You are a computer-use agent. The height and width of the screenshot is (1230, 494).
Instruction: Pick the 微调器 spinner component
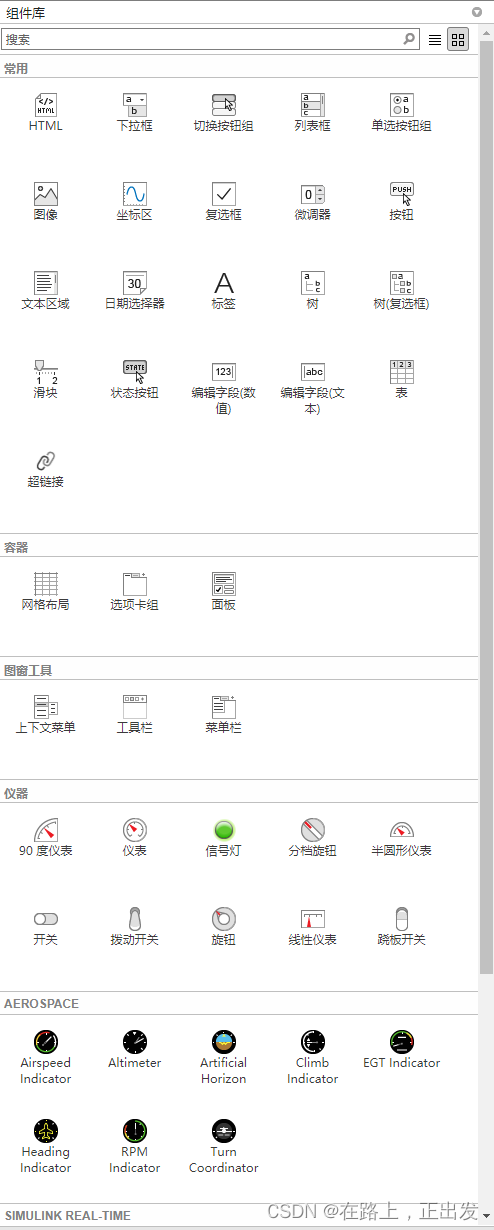(x=312, y=194)
